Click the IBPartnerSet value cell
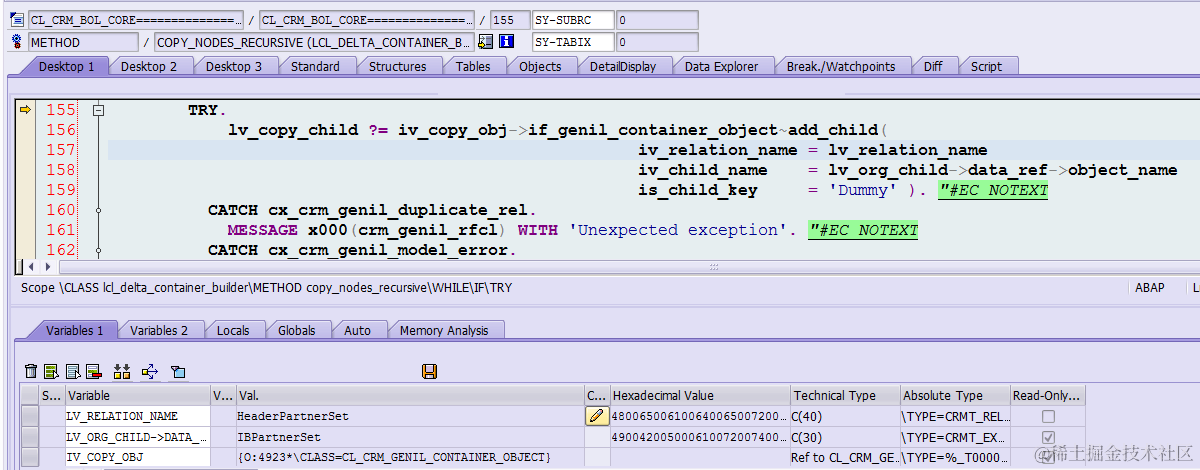Viewport: 1200px width, 470px height. click(409, 437)
